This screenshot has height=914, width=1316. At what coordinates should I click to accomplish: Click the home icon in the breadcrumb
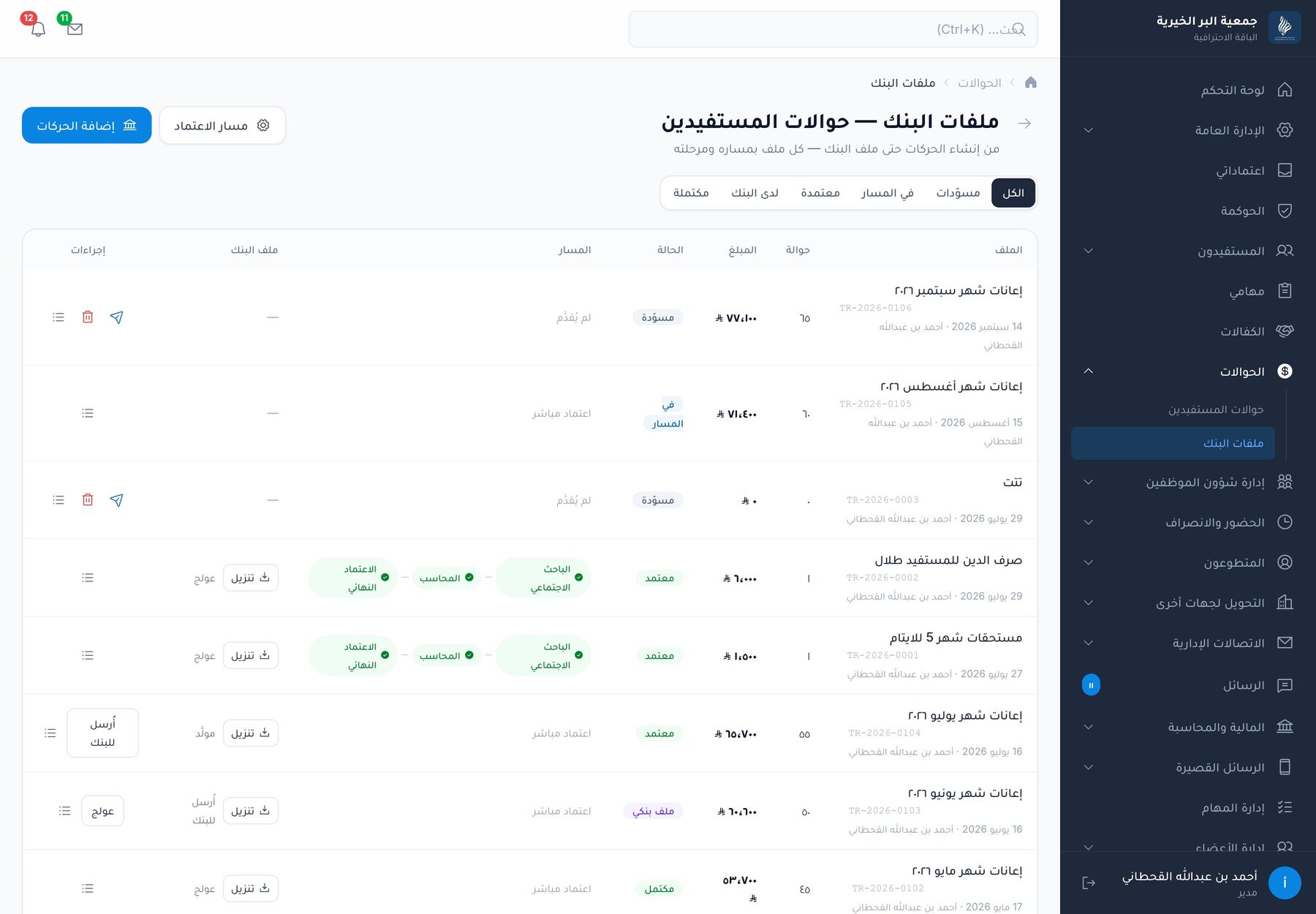1031,83
